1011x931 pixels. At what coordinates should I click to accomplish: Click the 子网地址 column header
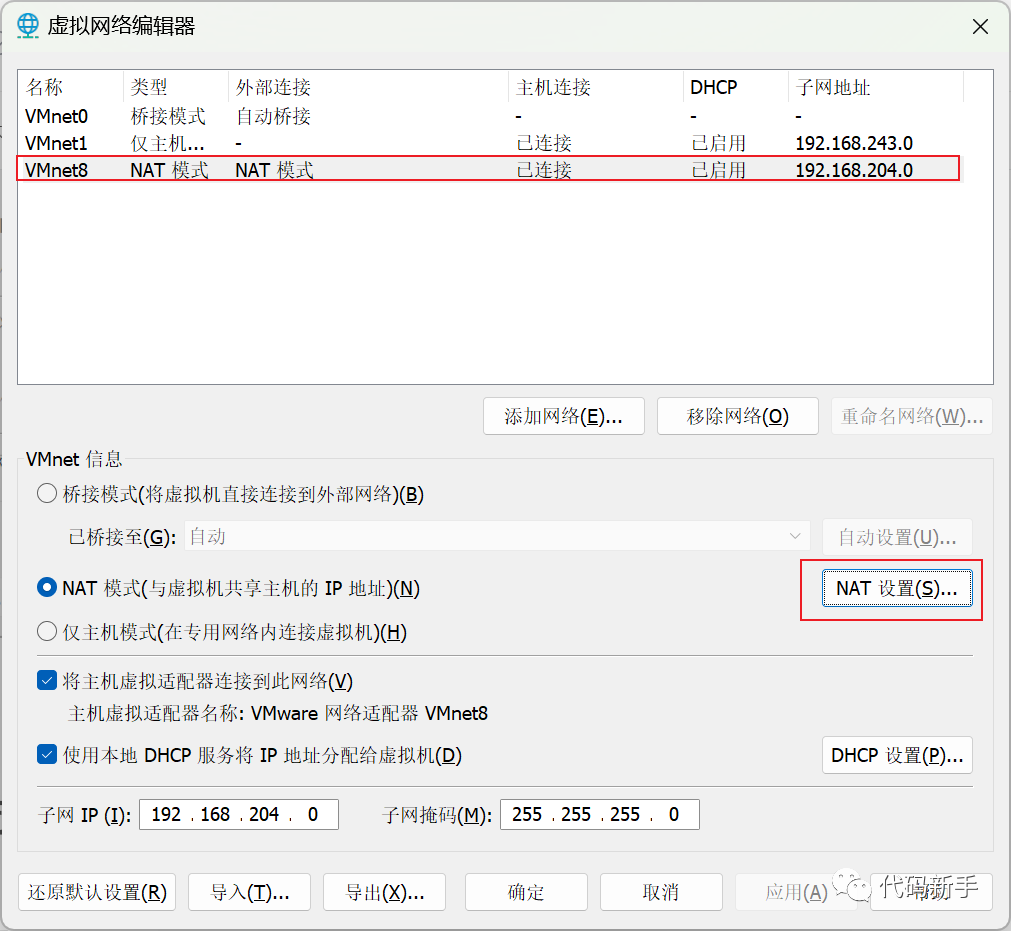876,87
